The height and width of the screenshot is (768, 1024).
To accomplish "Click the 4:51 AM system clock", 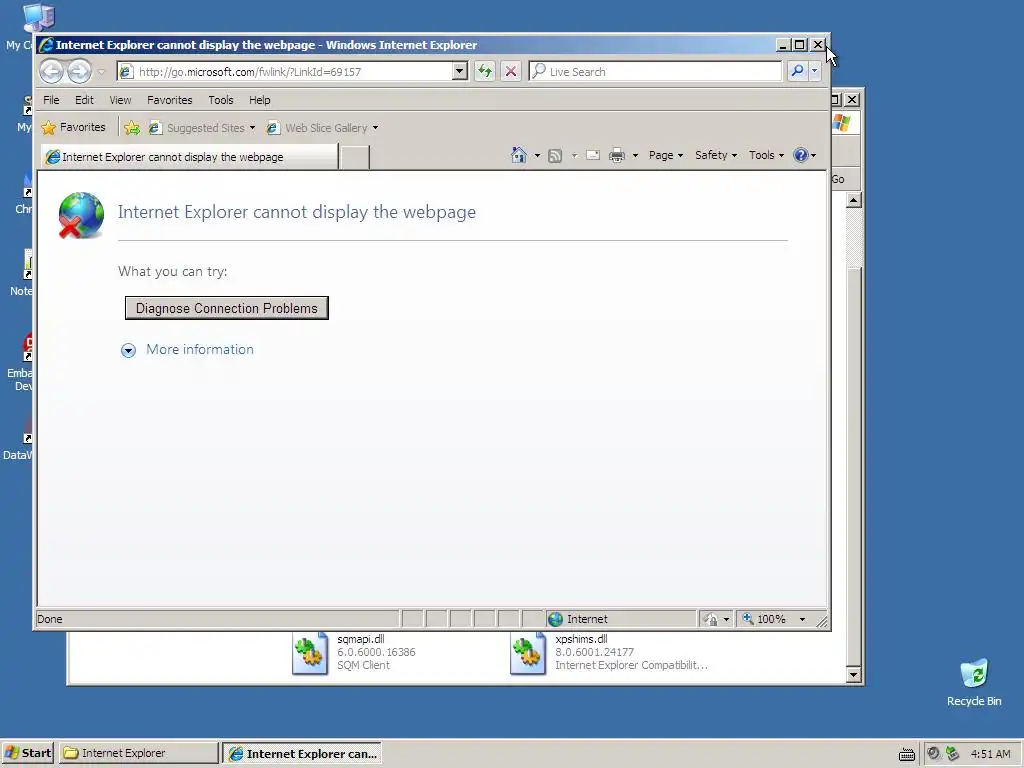I will tap(990, 754).
